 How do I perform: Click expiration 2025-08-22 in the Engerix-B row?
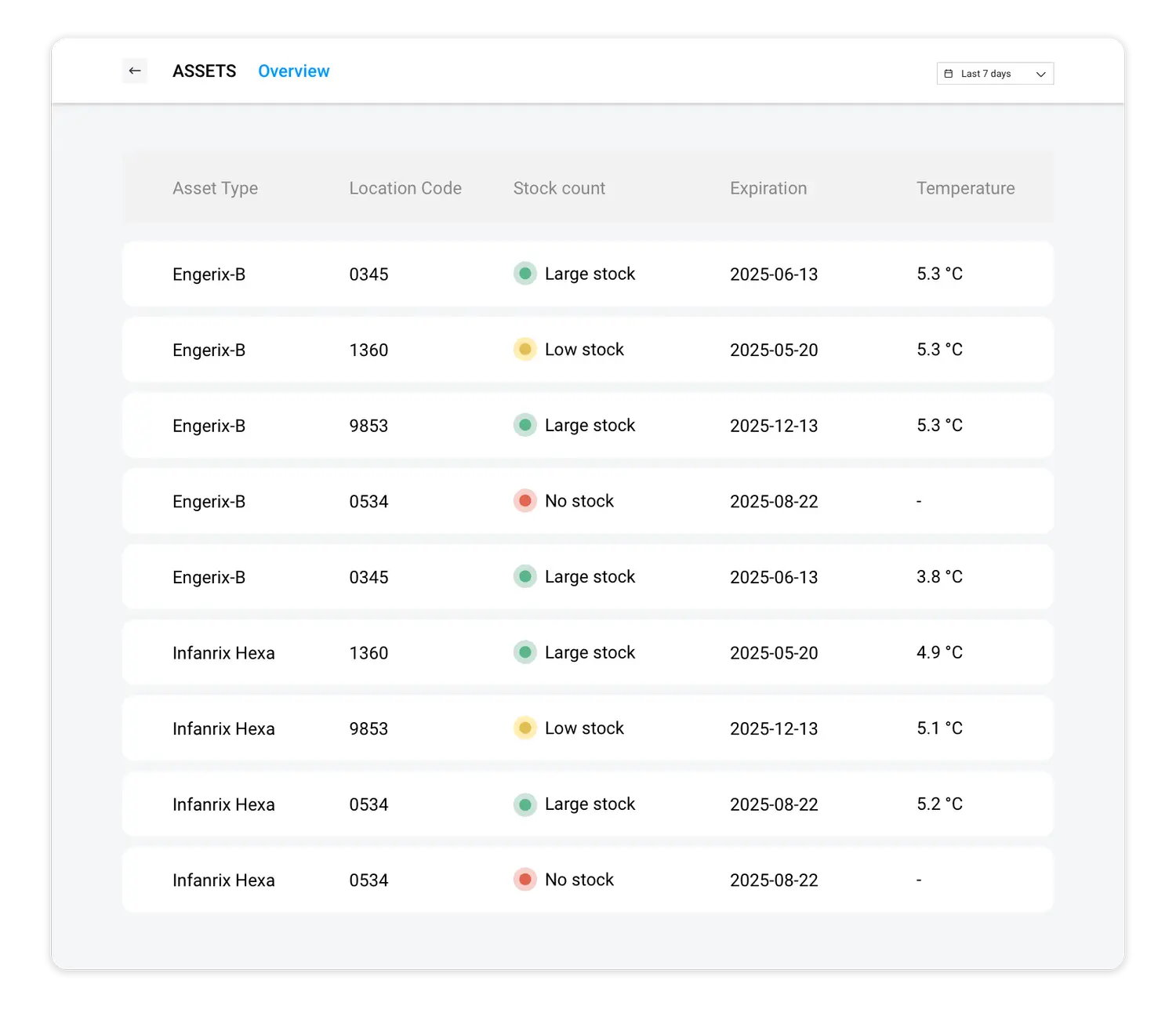774,501
